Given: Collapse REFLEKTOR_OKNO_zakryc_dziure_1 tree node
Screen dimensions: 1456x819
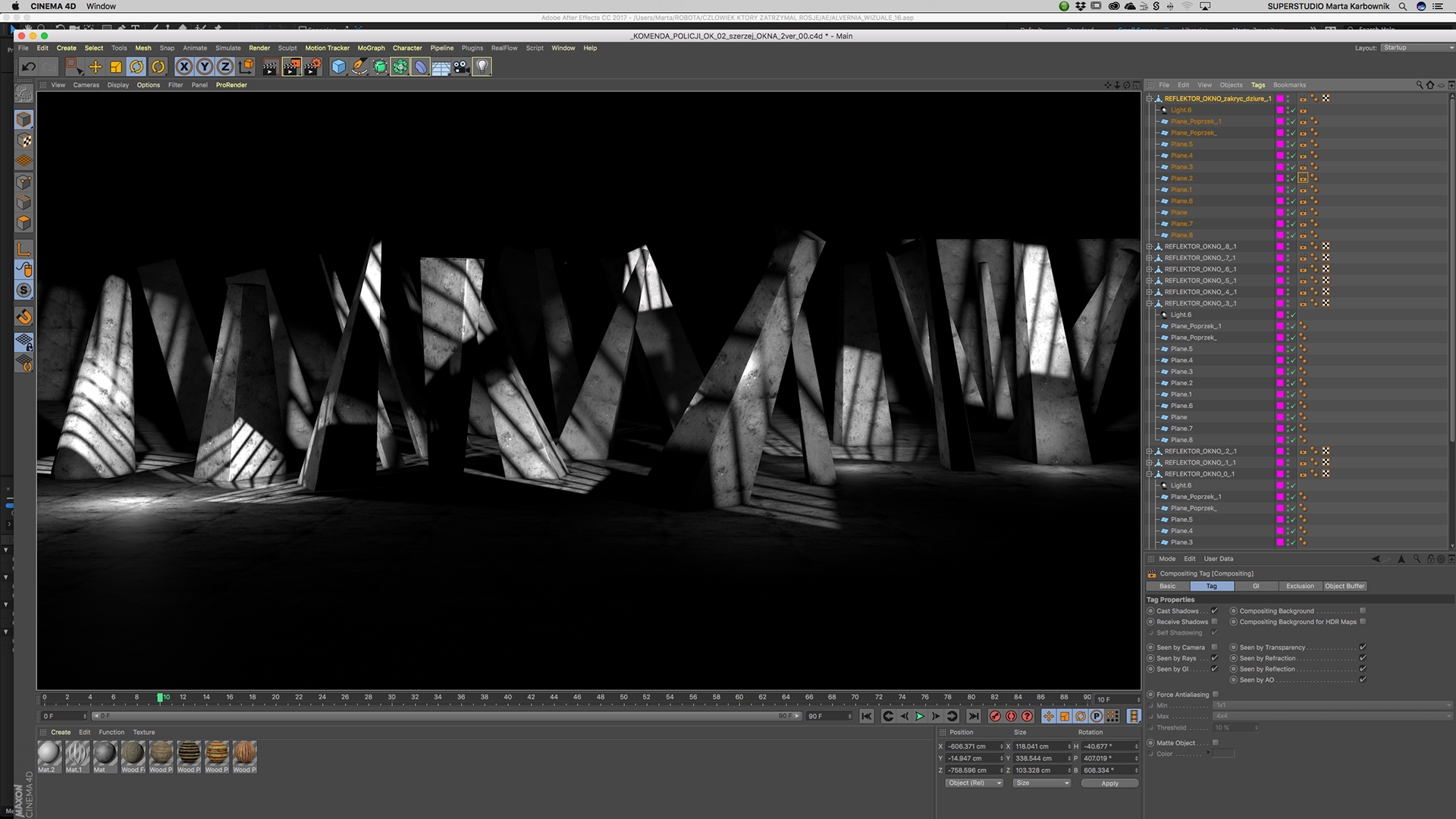Looking at the screenshot, I should [x=1150, y=99].
